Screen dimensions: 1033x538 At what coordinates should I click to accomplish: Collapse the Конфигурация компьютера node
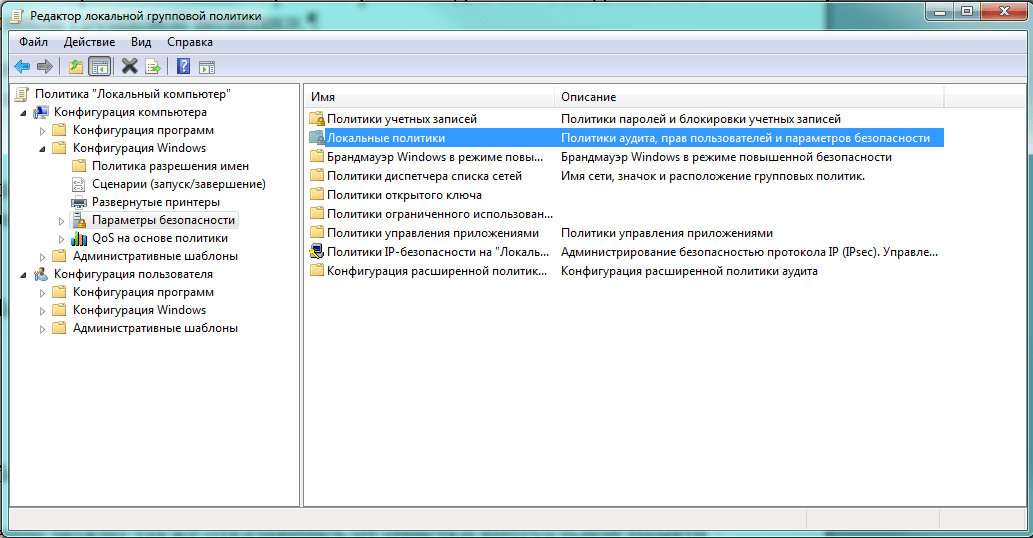click(x=23, y=112)
